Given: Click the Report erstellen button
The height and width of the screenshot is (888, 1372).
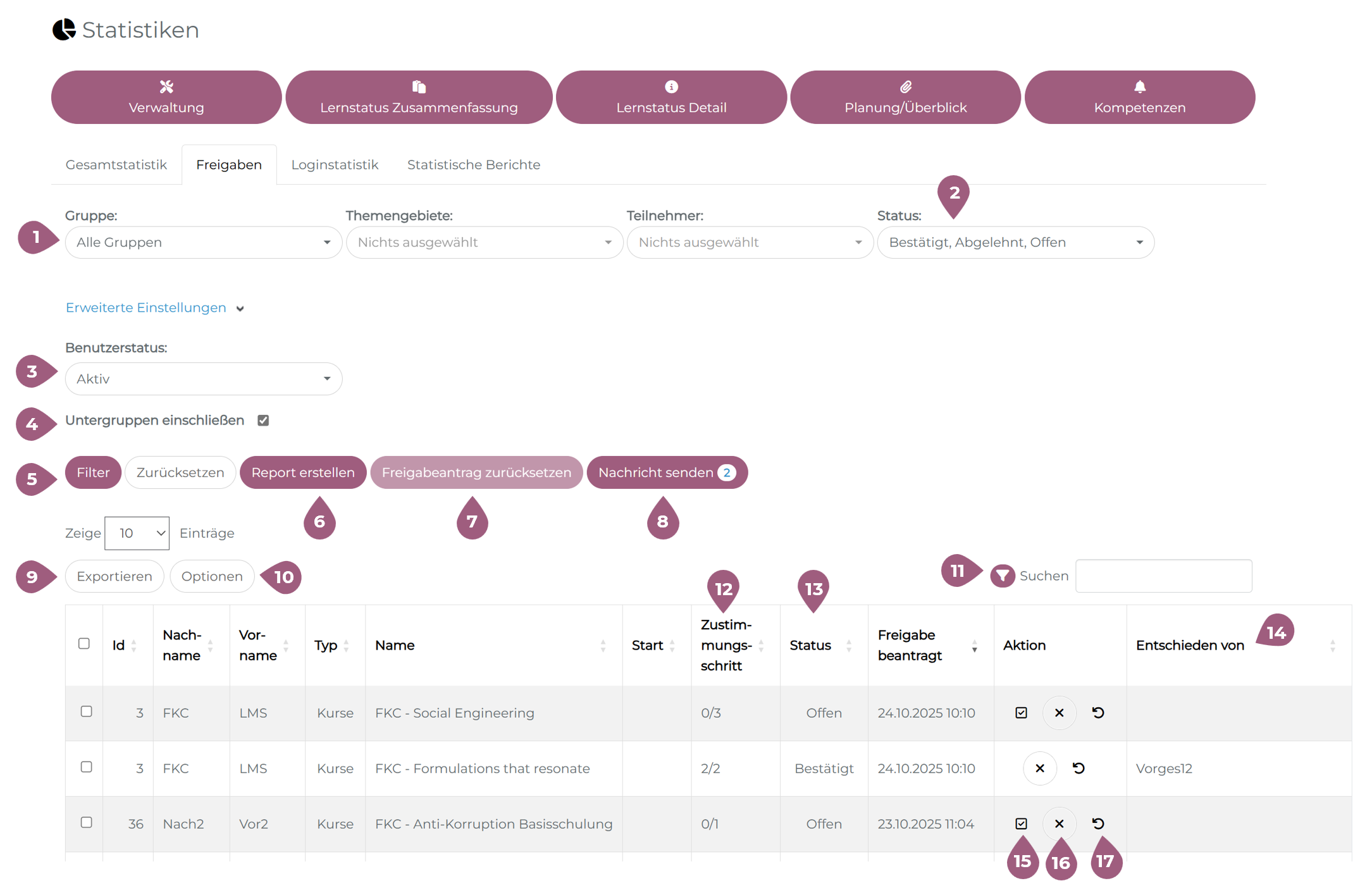Looking at the screenshot, I should click(303, 472).
